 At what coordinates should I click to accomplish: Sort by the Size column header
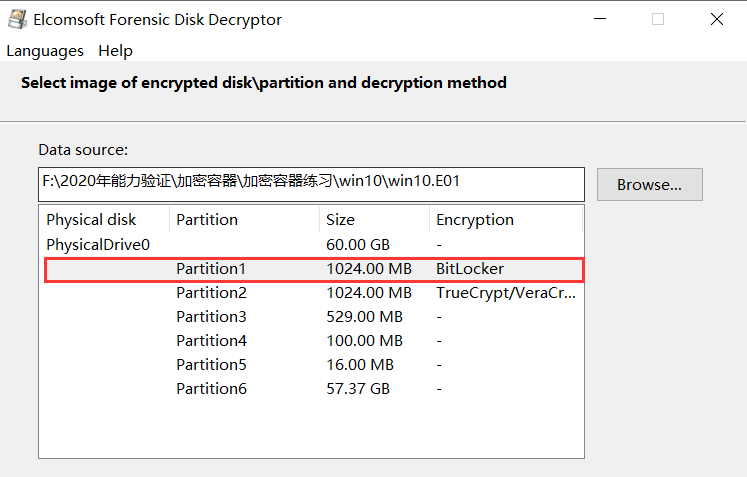pyautogui.click(x=341, y=220)
